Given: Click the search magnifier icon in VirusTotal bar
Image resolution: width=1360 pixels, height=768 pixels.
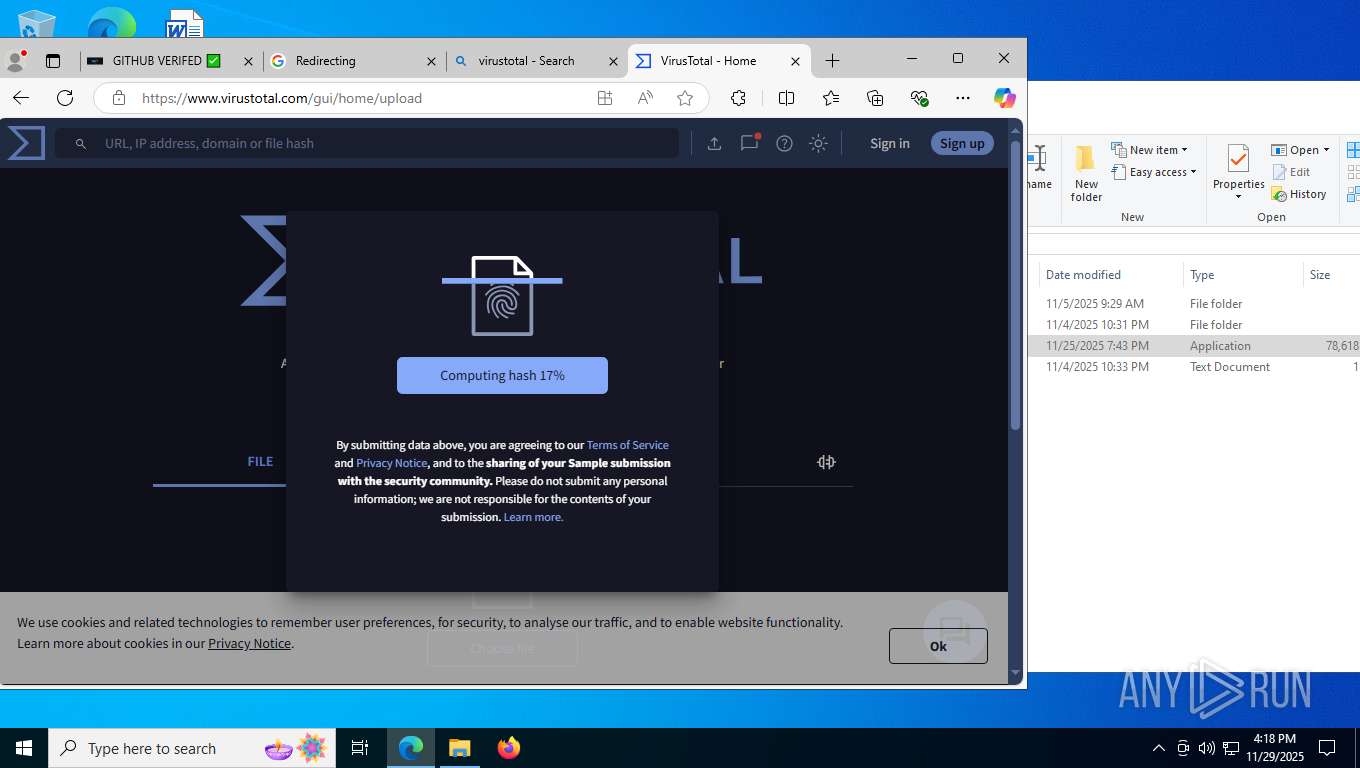Looking at the screenshot, I should (81, 144).
